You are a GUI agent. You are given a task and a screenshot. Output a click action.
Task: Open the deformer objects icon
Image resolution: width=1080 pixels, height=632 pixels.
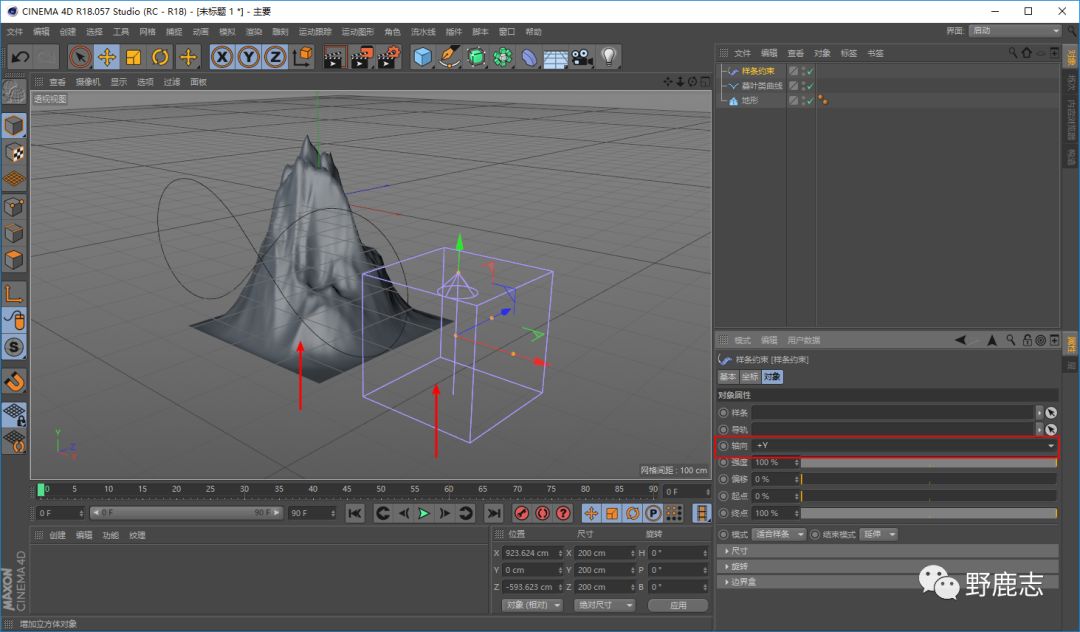tap(529, 56)
